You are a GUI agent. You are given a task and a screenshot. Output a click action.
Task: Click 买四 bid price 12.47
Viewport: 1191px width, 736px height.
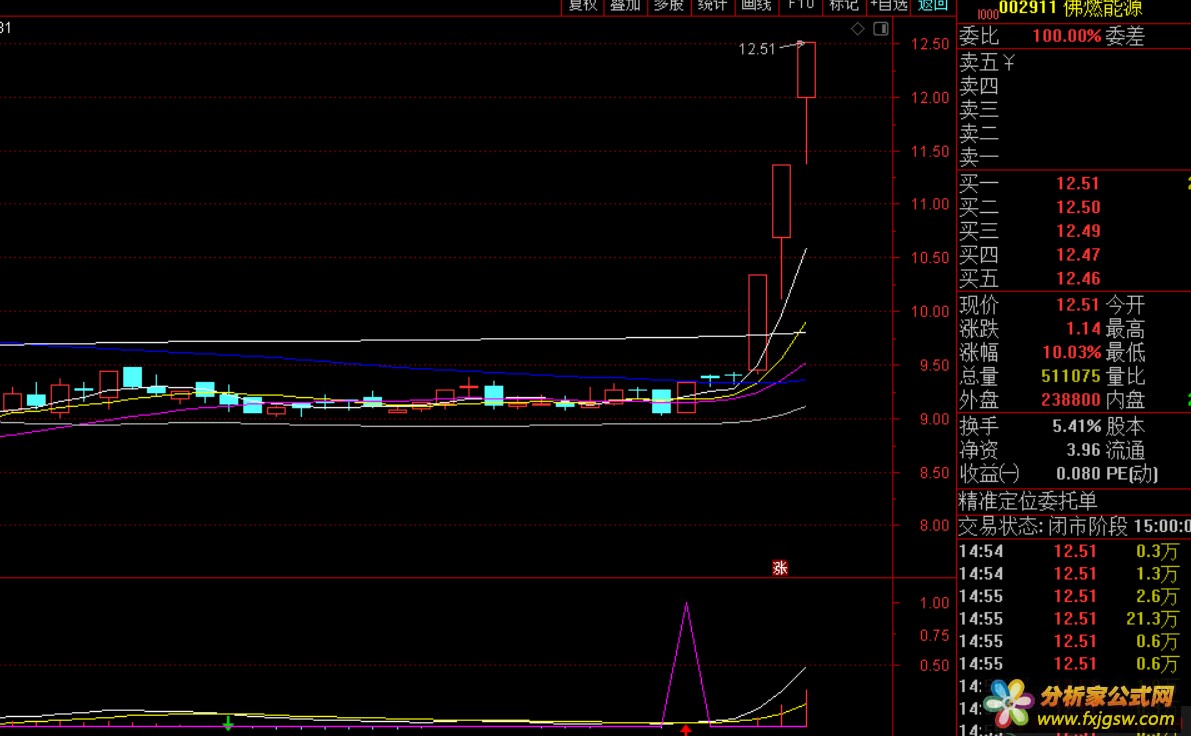click(1078, 254)
